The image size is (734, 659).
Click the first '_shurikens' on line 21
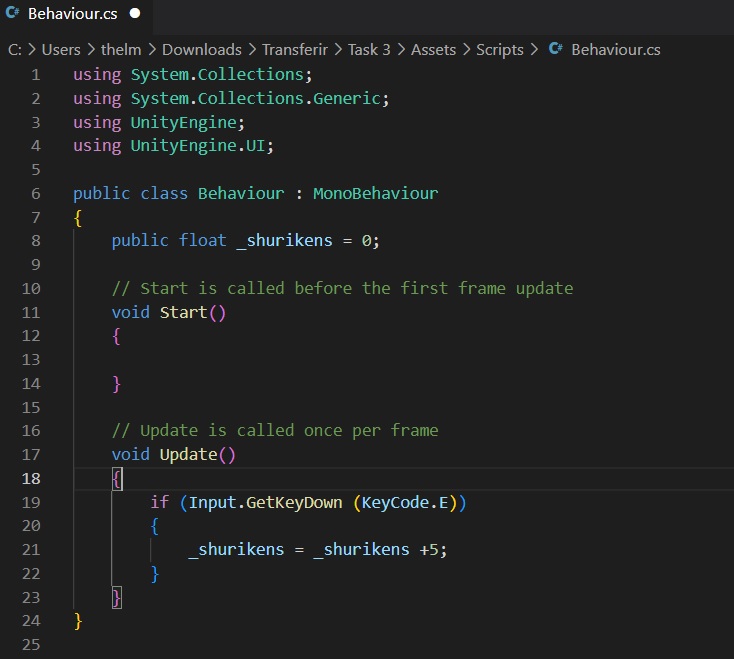[236, 549]
